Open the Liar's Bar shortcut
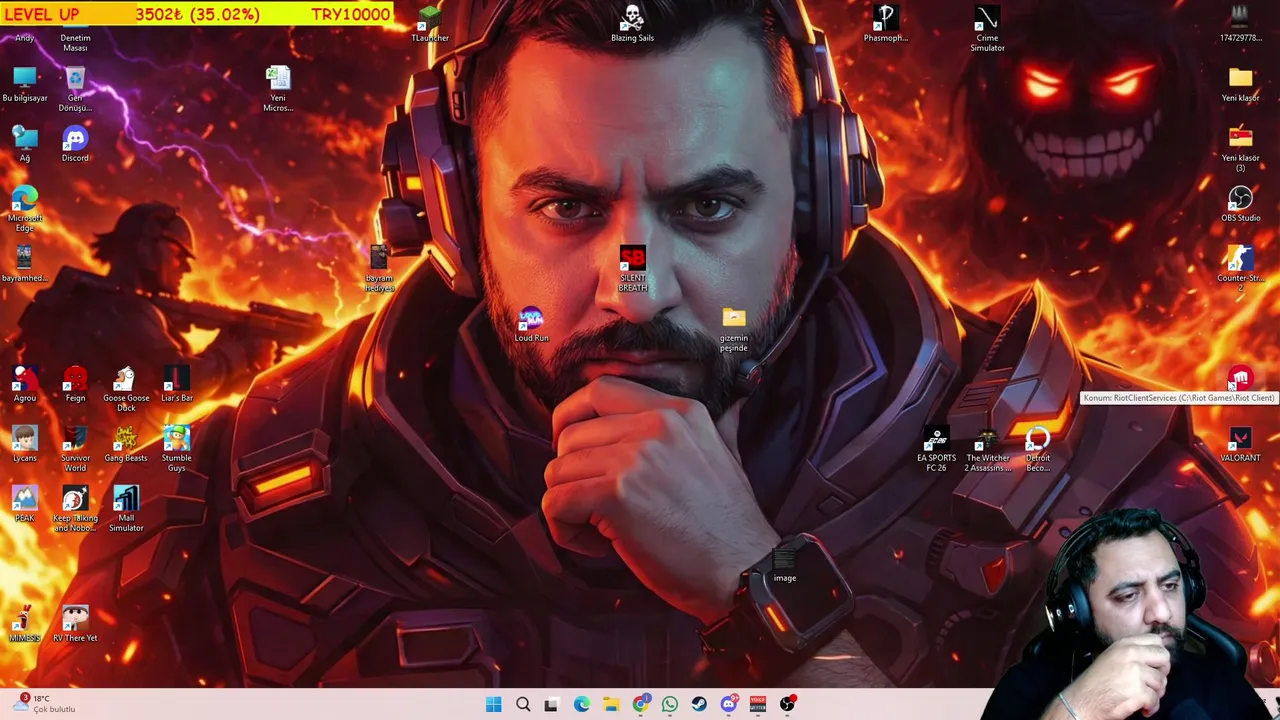Screen dimensions: 1280x720 (x=177, y=385)
